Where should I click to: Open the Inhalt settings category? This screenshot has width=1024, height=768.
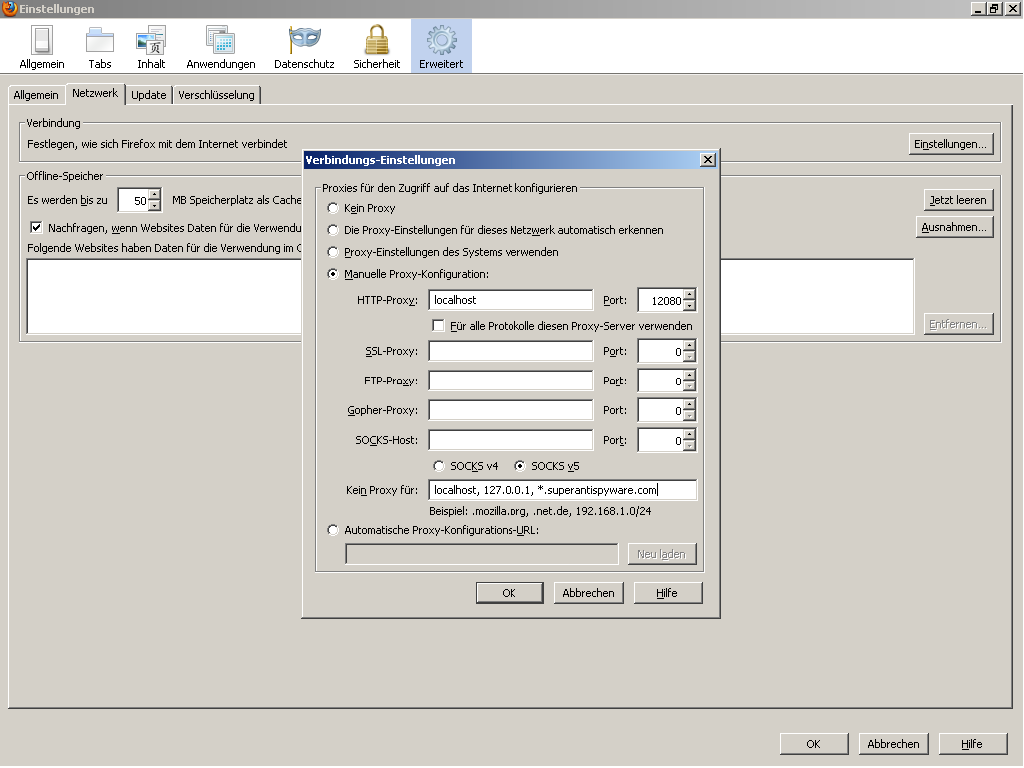(x=151, y=47)
